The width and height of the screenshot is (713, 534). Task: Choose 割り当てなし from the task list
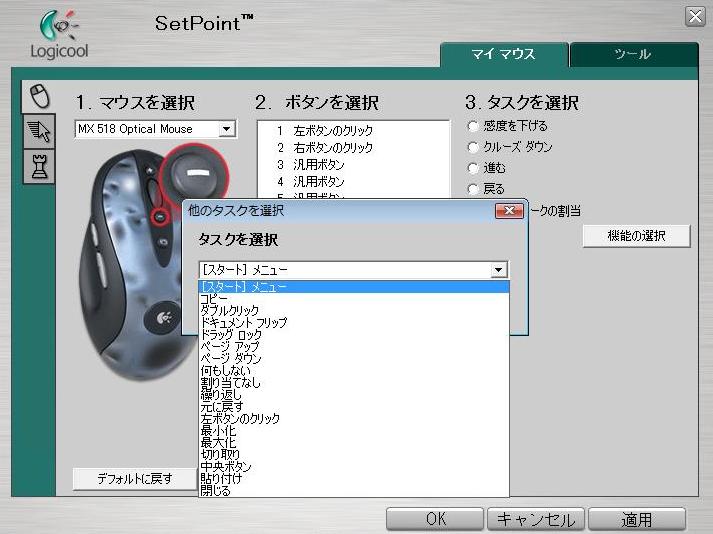pyautogui.click(x=354, y=383)
